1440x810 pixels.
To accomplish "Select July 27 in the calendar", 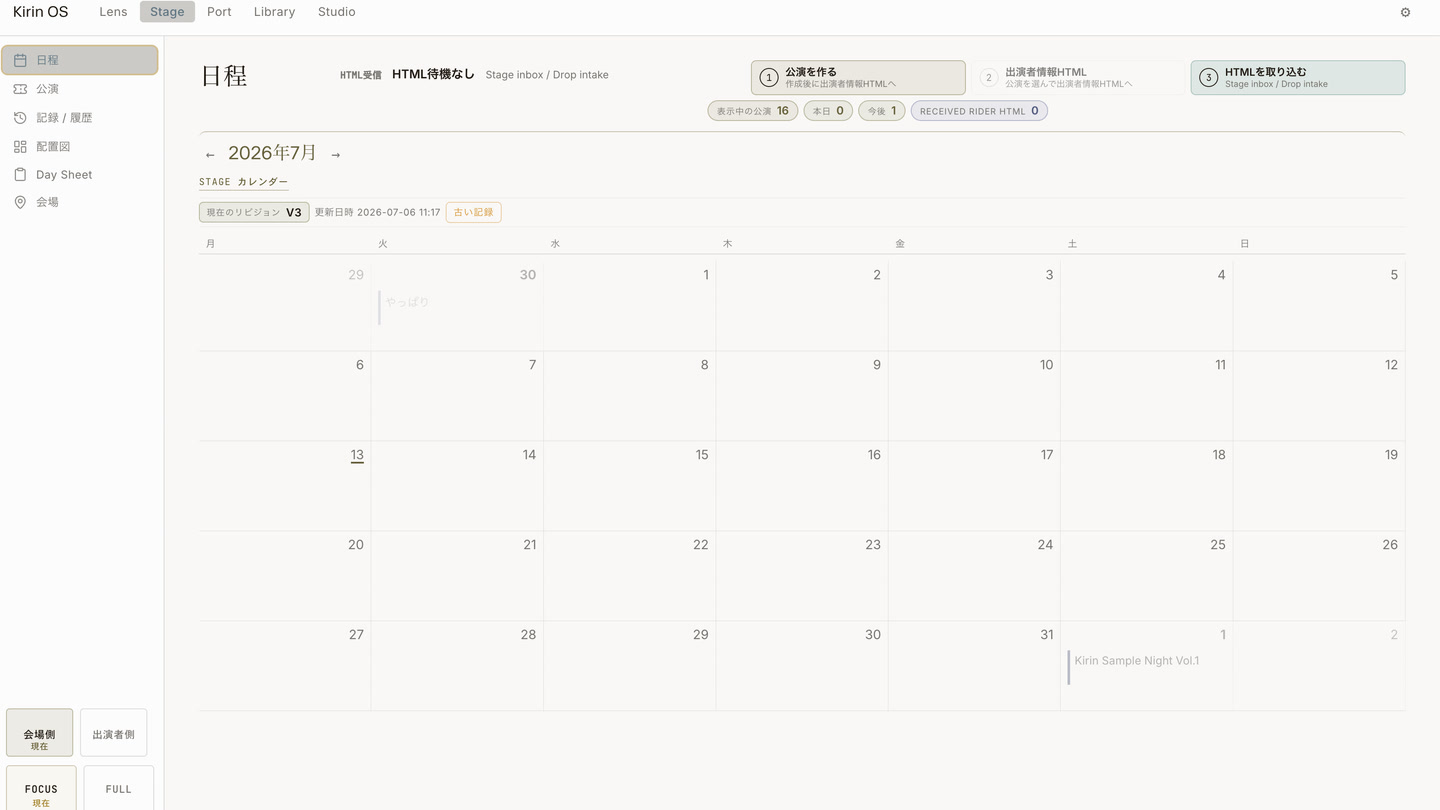I will coord(285,665).
